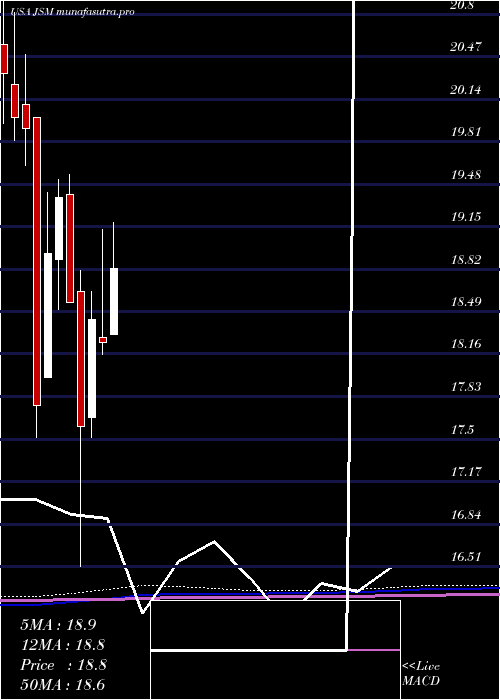Screen dimensions: 500x700
Task: Select the 17.83 price axis label
Action: [x=466, y=387]
